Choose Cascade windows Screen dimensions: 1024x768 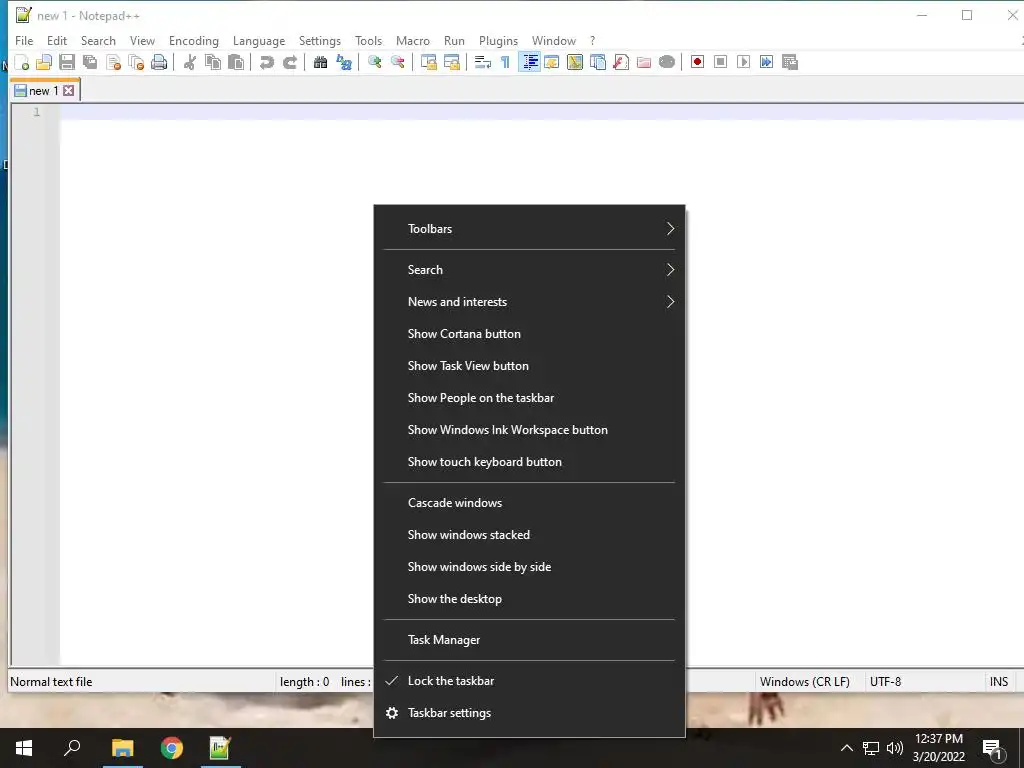530,503
